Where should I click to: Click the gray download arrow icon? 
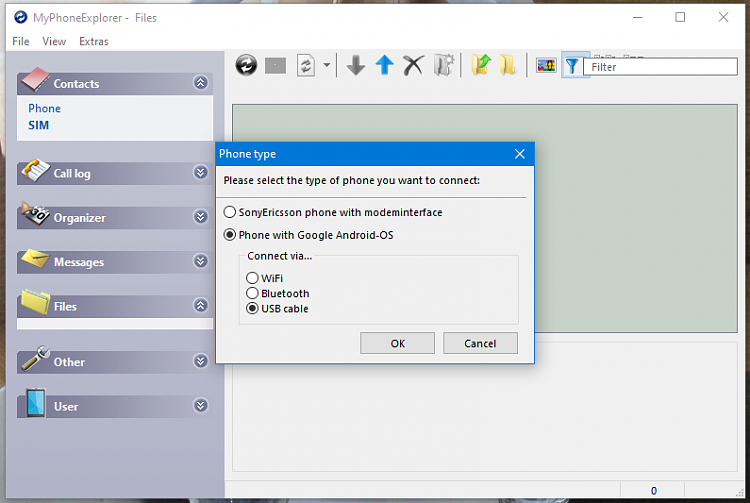point(356,66)
